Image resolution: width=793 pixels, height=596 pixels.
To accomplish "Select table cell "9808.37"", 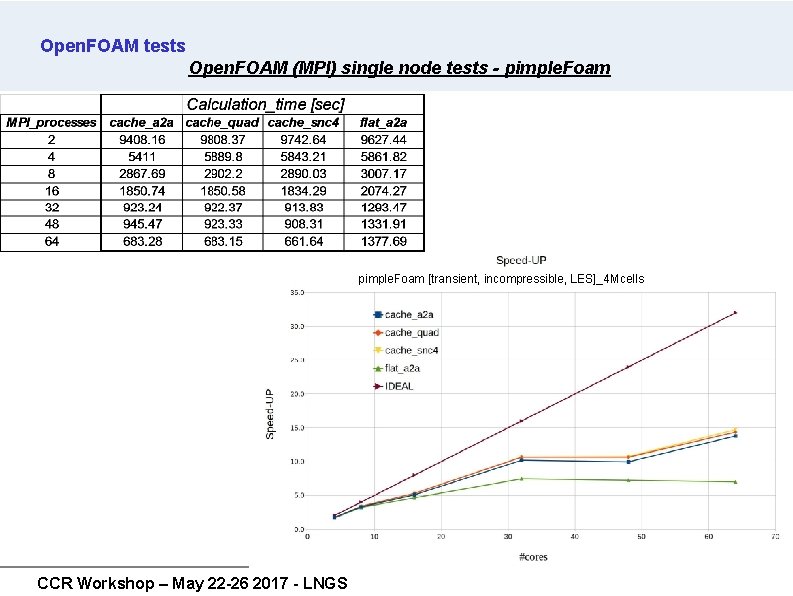I will point(223,140).
